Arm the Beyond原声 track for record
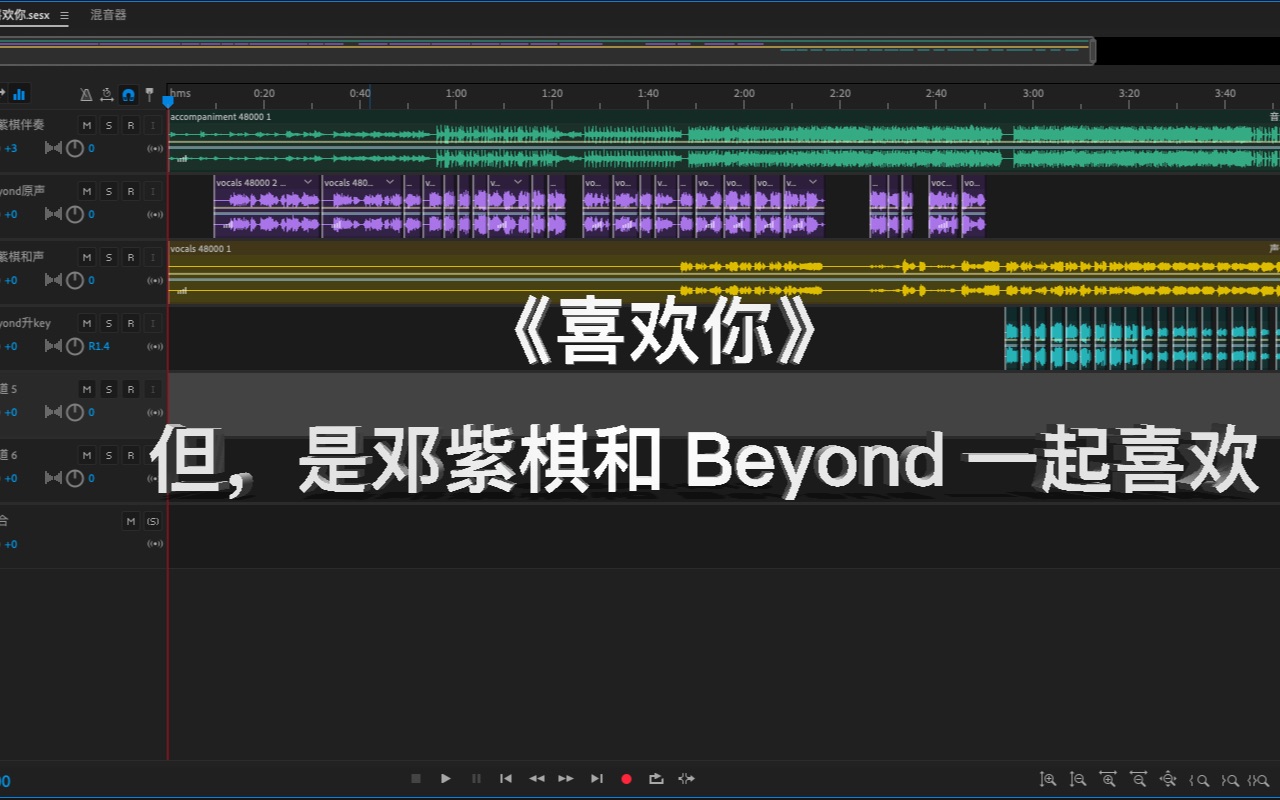Screen dimensions: 1280x800 [131, 191]
